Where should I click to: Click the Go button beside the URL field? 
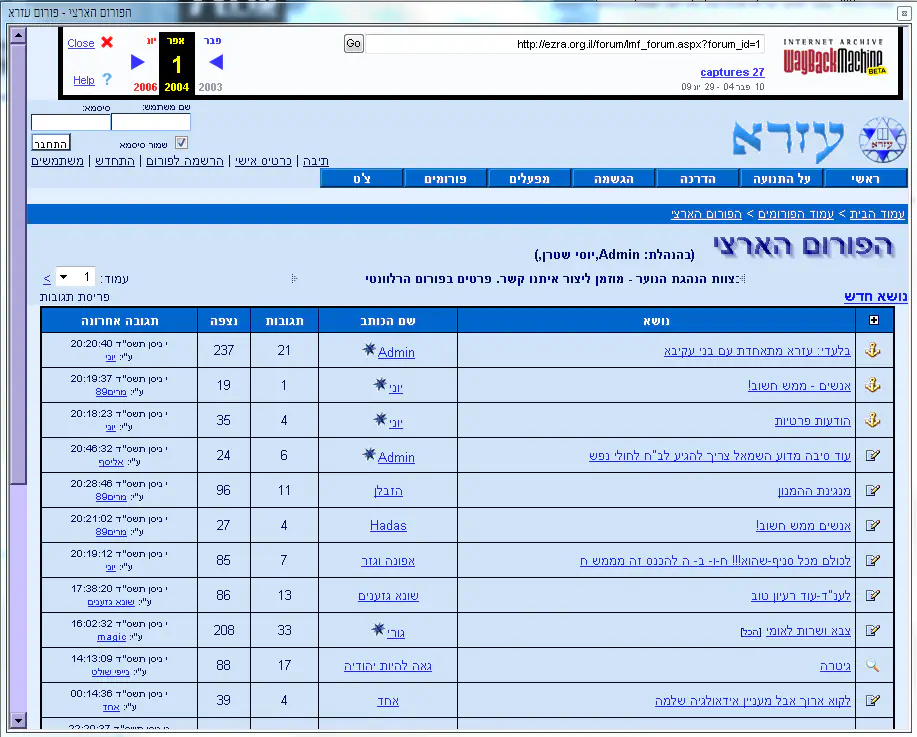pos(353,44)
